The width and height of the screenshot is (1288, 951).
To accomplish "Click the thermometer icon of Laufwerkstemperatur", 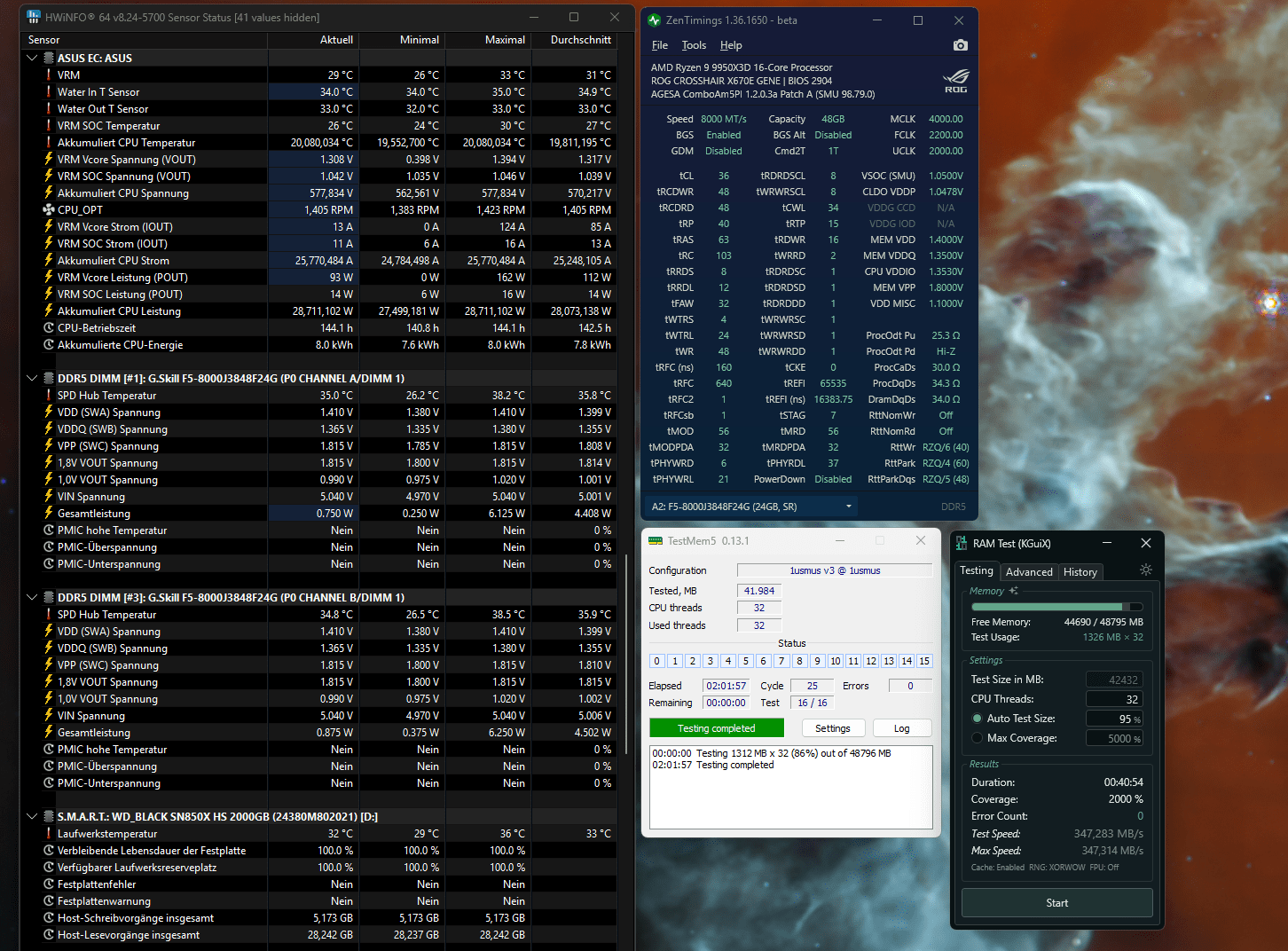I will (x=49, y=834).
